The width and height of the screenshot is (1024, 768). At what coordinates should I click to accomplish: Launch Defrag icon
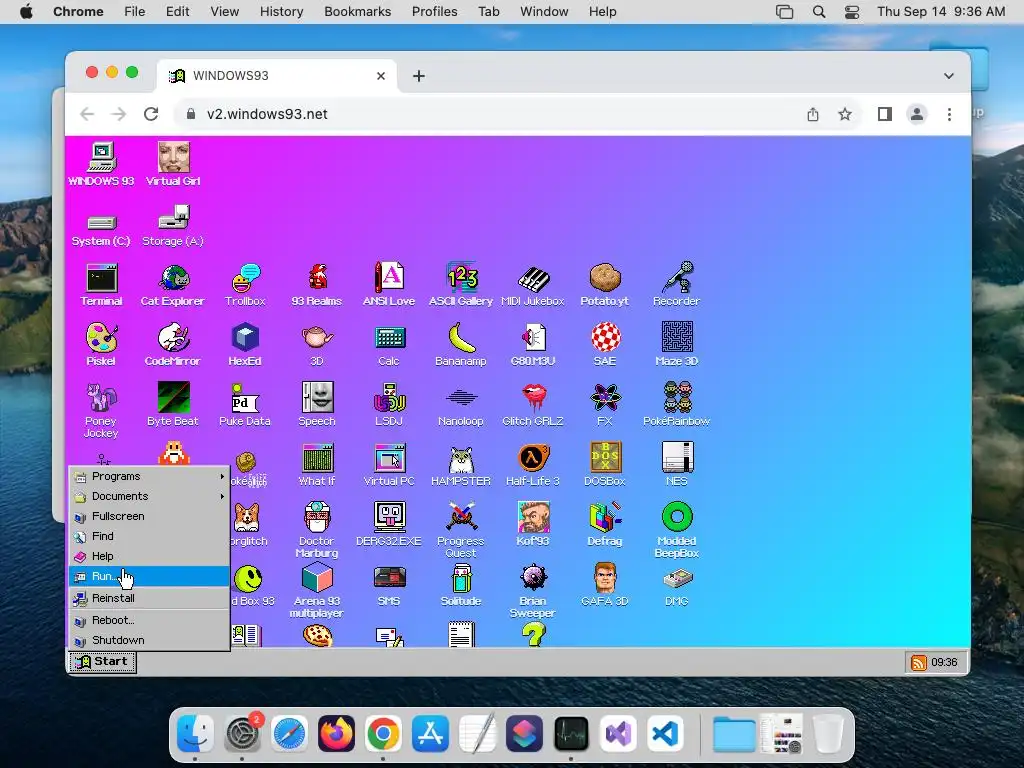pos(605,524)
